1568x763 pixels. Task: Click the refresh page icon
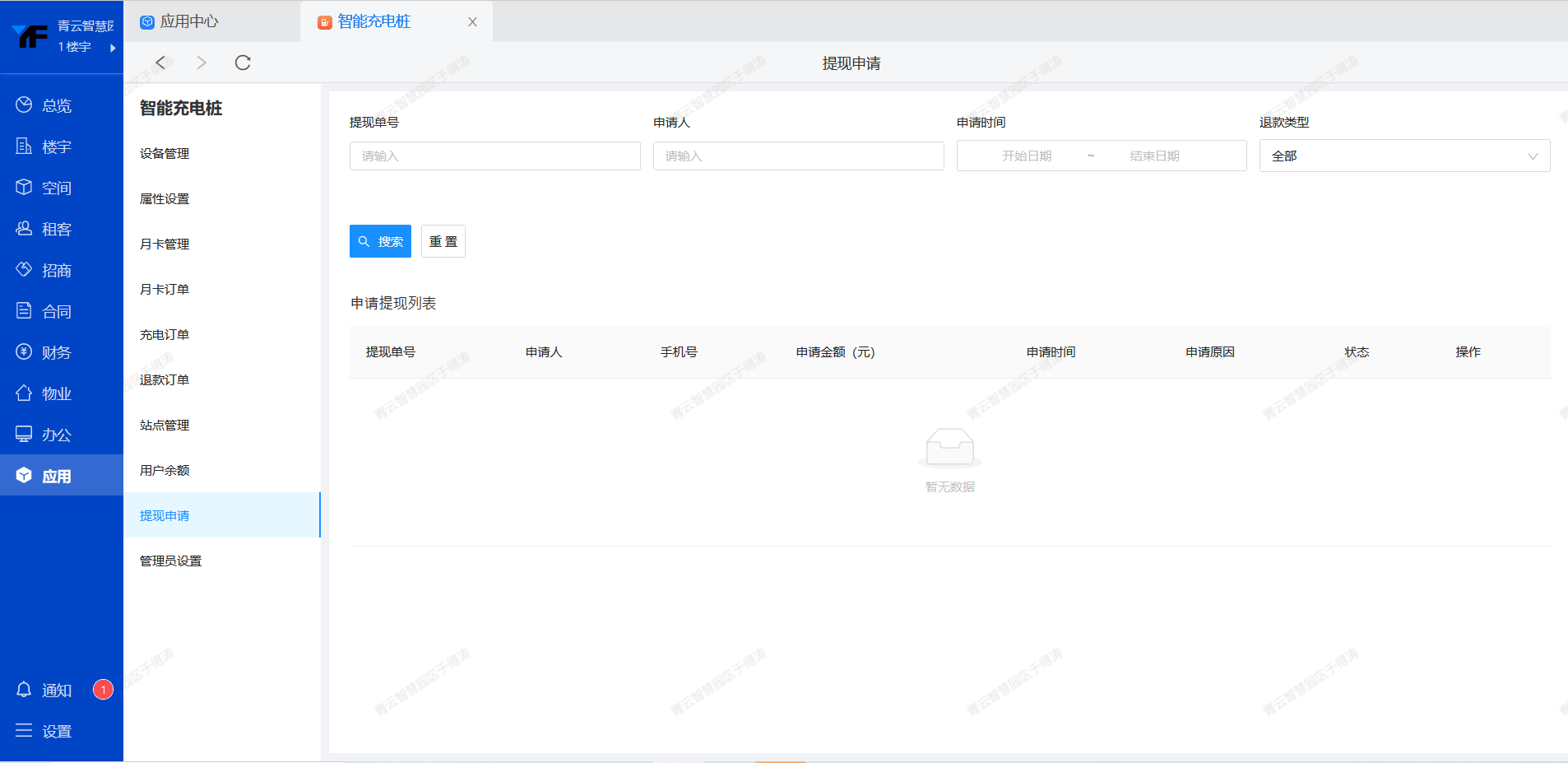pyautogui.click(x=243, y=63)
